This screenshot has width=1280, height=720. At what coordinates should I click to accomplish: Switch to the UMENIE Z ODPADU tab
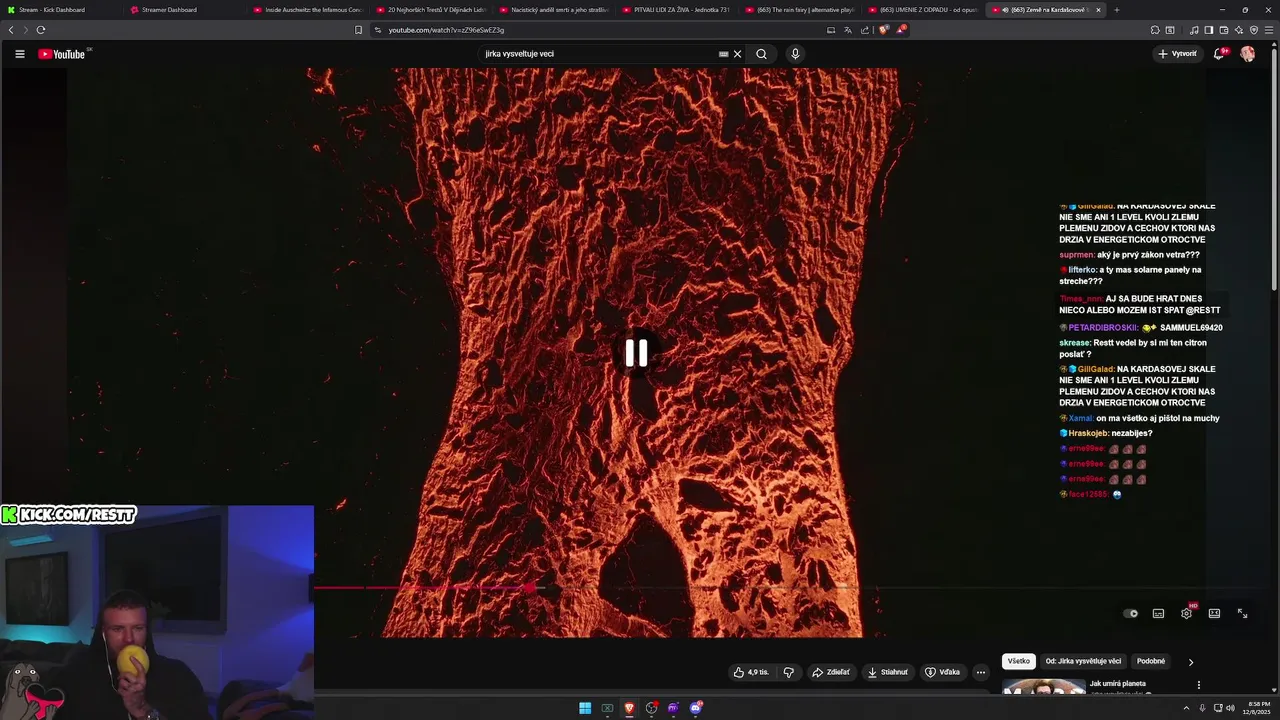point(920,10)
